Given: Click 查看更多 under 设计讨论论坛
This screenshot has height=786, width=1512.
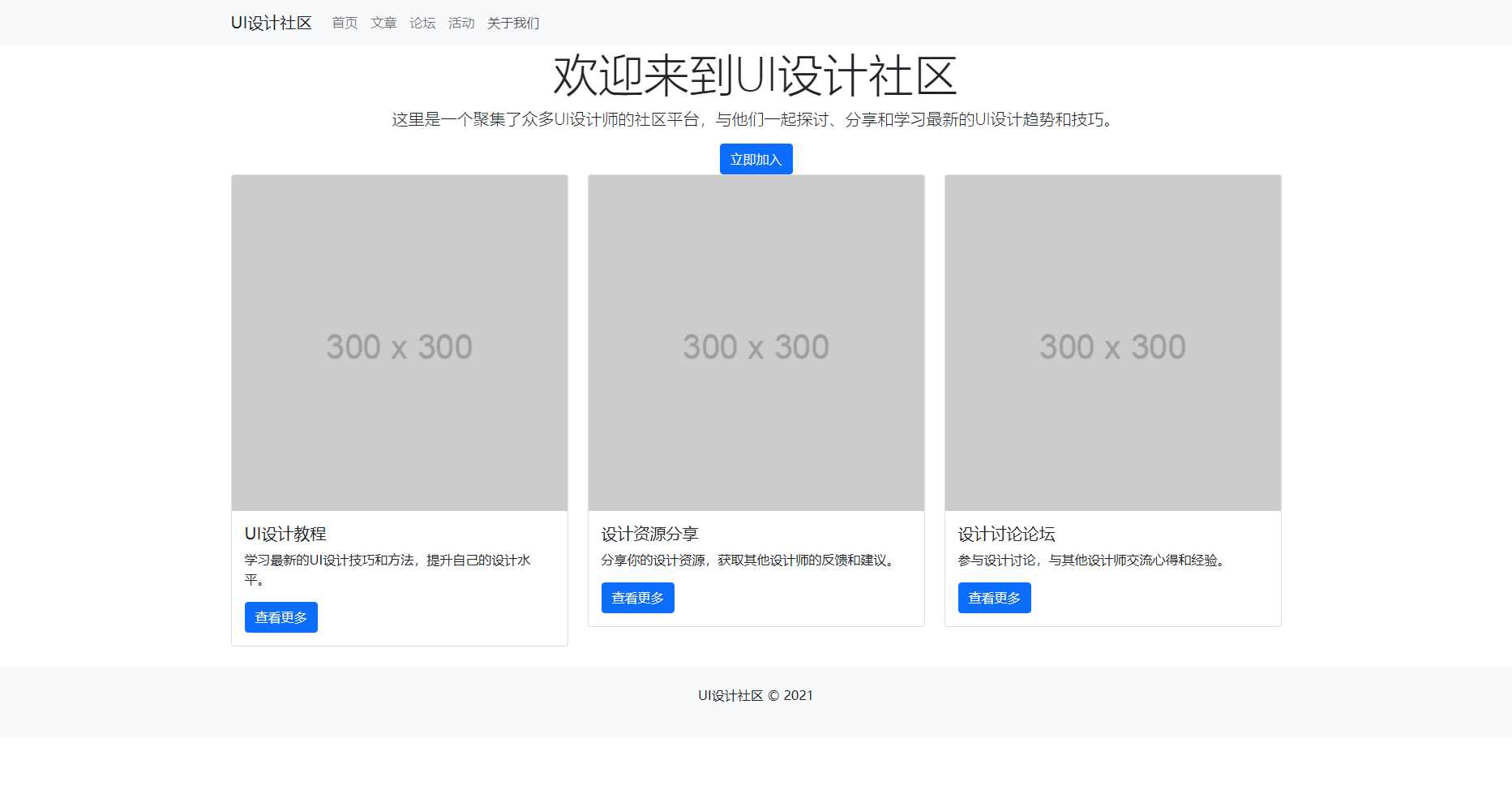Looking at the screenshot, I should [x=994, y=598].
